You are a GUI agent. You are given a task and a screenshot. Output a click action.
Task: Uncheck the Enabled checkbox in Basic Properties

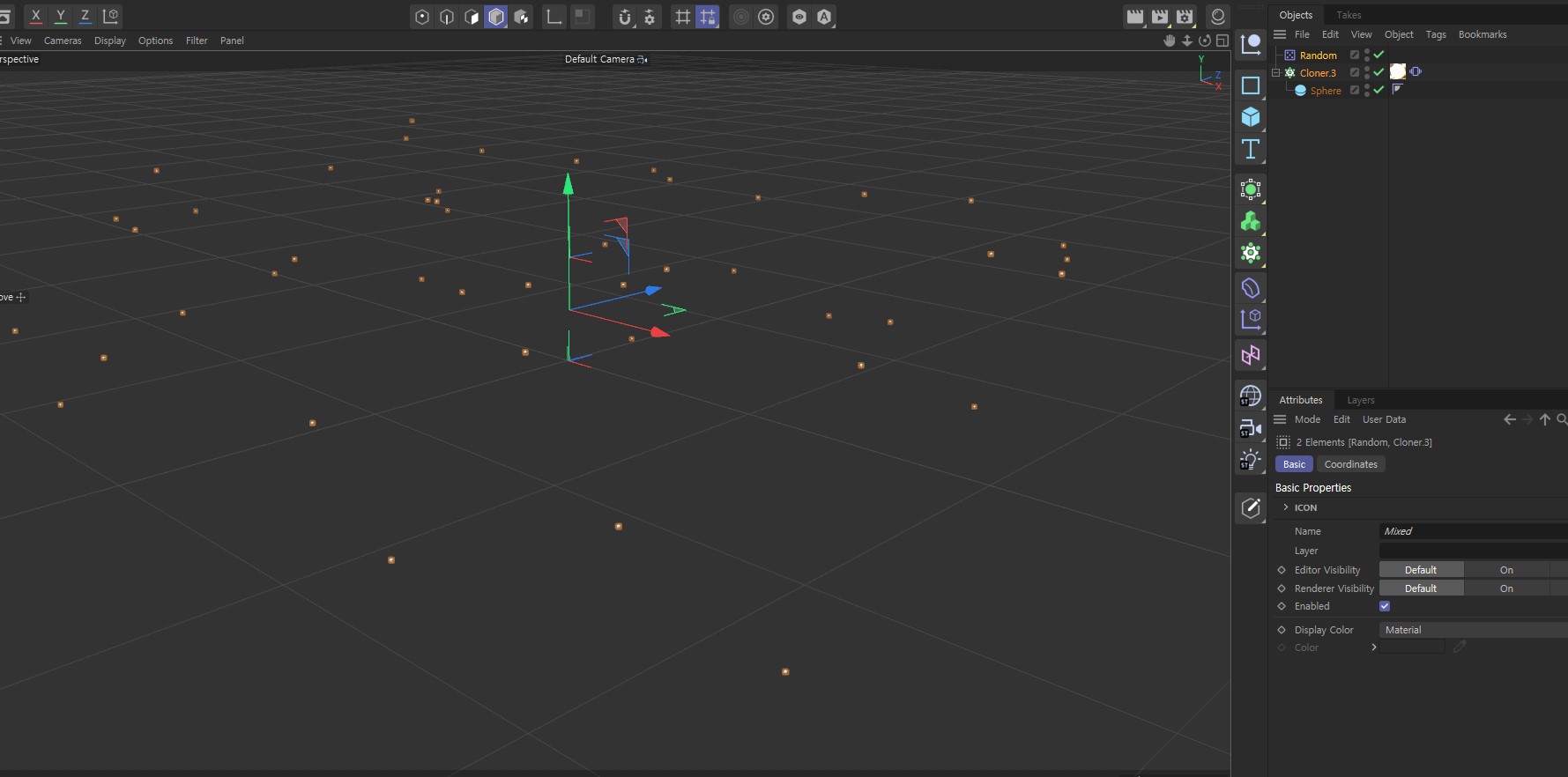1385,606
